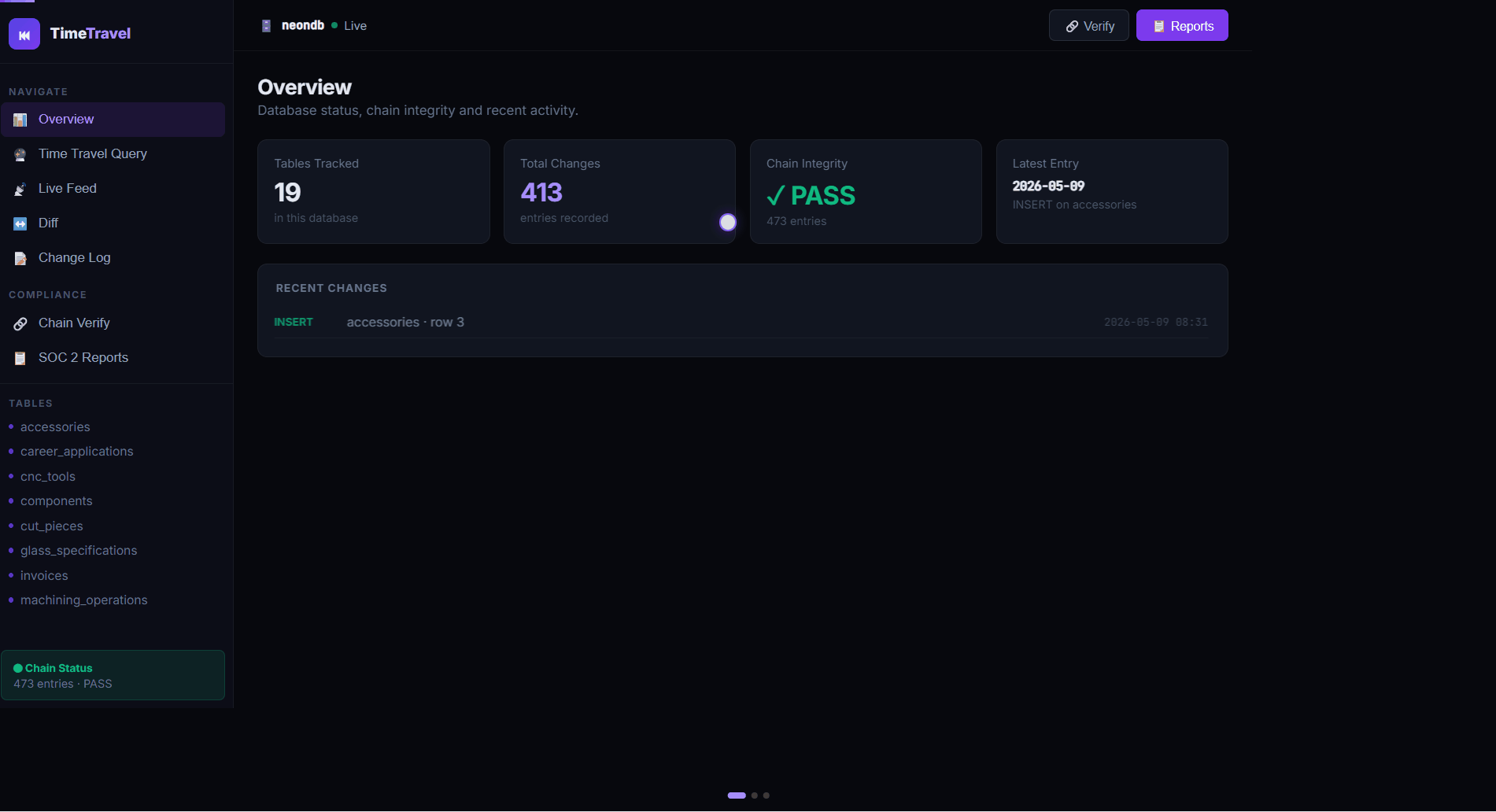Screen dimensions: 1496x812
Task: Select the accessories table
Action: 55,427
